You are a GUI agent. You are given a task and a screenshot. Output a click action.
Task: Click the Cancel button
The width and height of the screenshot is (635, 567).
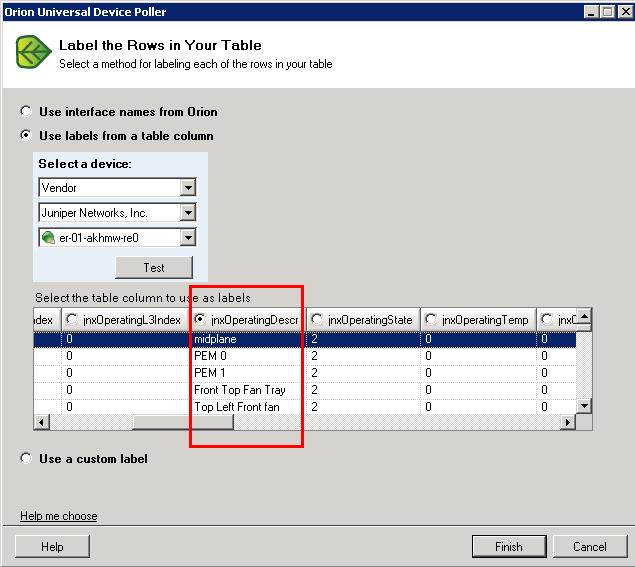(x=590, y=547)
